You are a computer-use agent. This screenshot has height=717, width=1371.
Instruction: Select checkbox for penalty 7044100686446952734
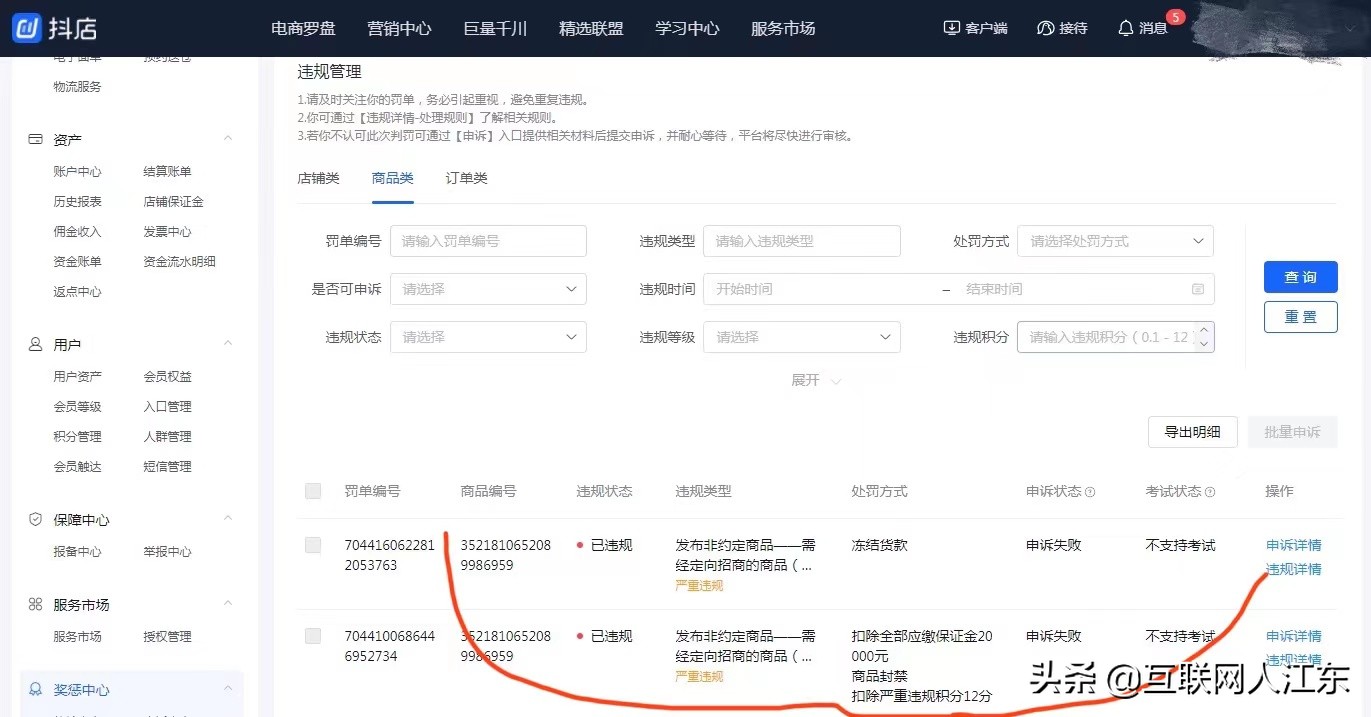click(313, 635)
